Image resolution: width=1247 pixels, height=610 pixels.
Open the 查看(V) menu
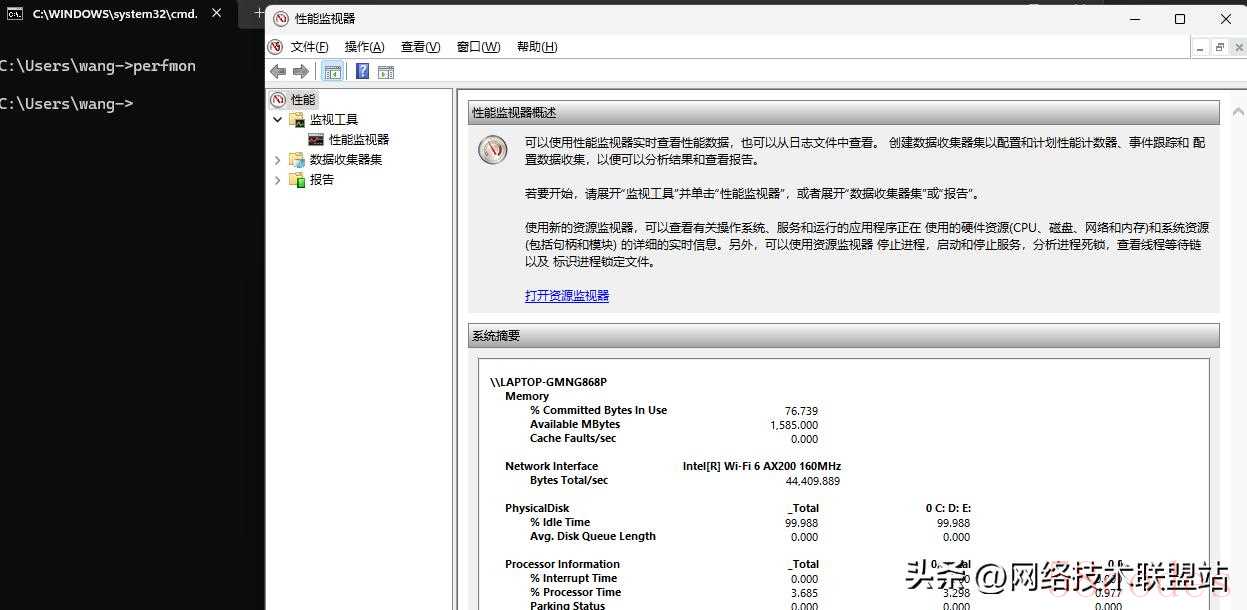coord(420,47)
